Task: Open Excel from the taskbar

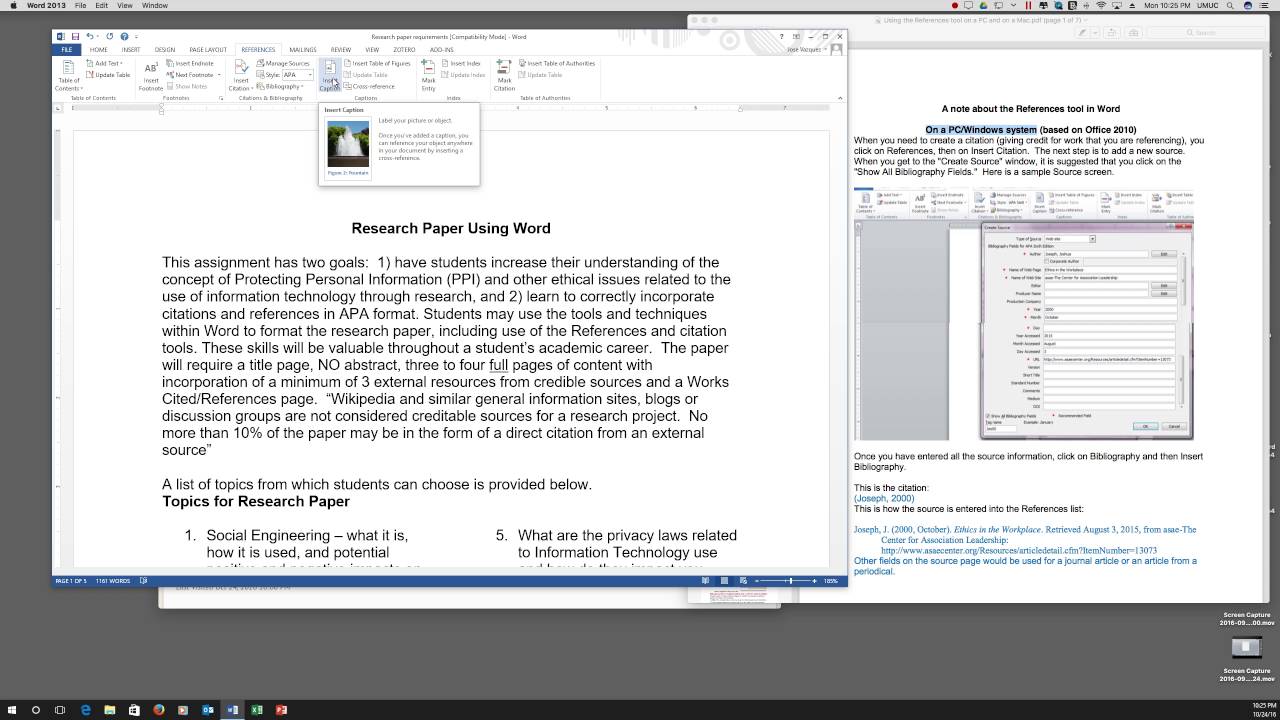Action: [256, 710]
